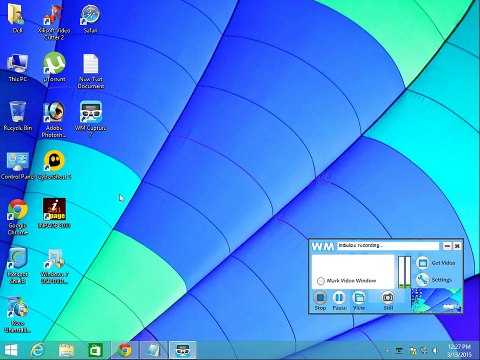Viewport: 480px width, 360px height.
Task: Select the Control Panel desktop icon
Action: pyautogui.click(x=18, y=166)
